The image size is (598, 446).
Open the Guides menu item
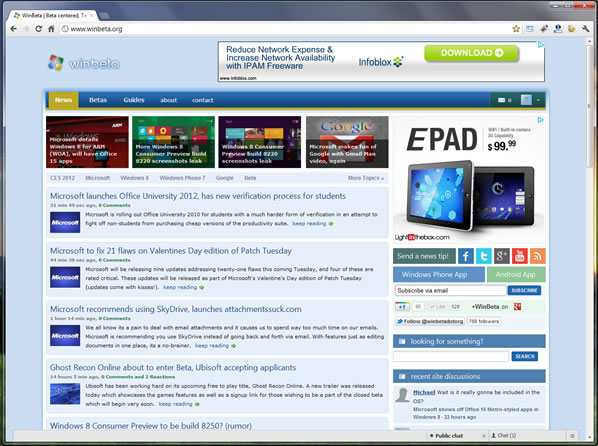[x=133, y=100]
